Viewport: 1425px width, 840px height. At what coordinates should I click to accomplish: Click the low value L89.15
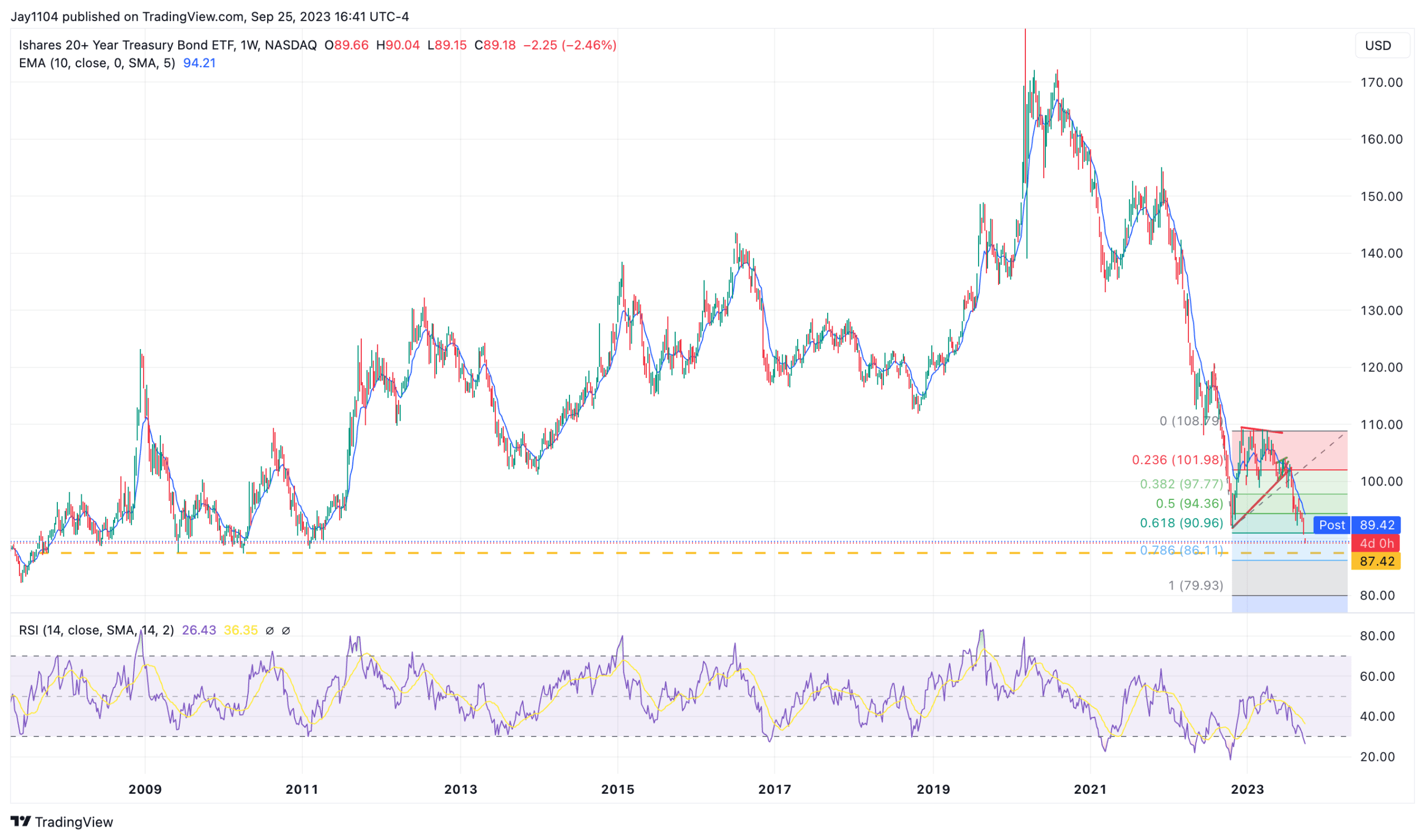(x=446, y=45)
